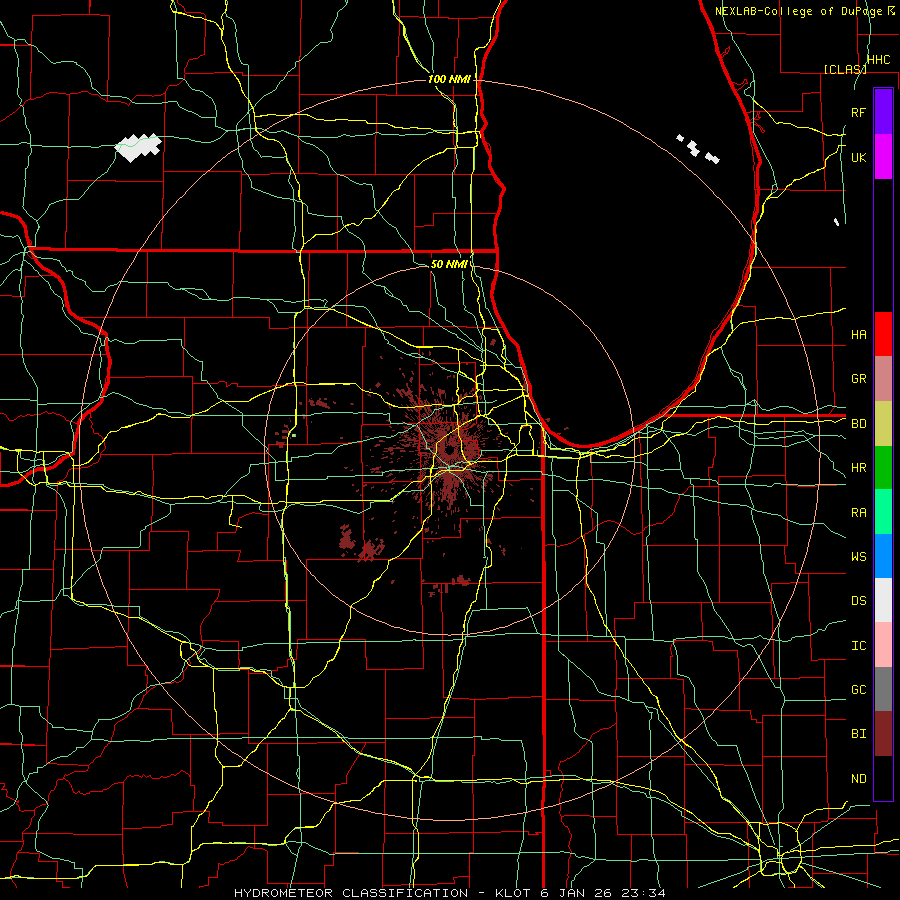
Task: Click the "HYDROMETEOR CLASSIFICATION" title text
Action: pos(351,893)
